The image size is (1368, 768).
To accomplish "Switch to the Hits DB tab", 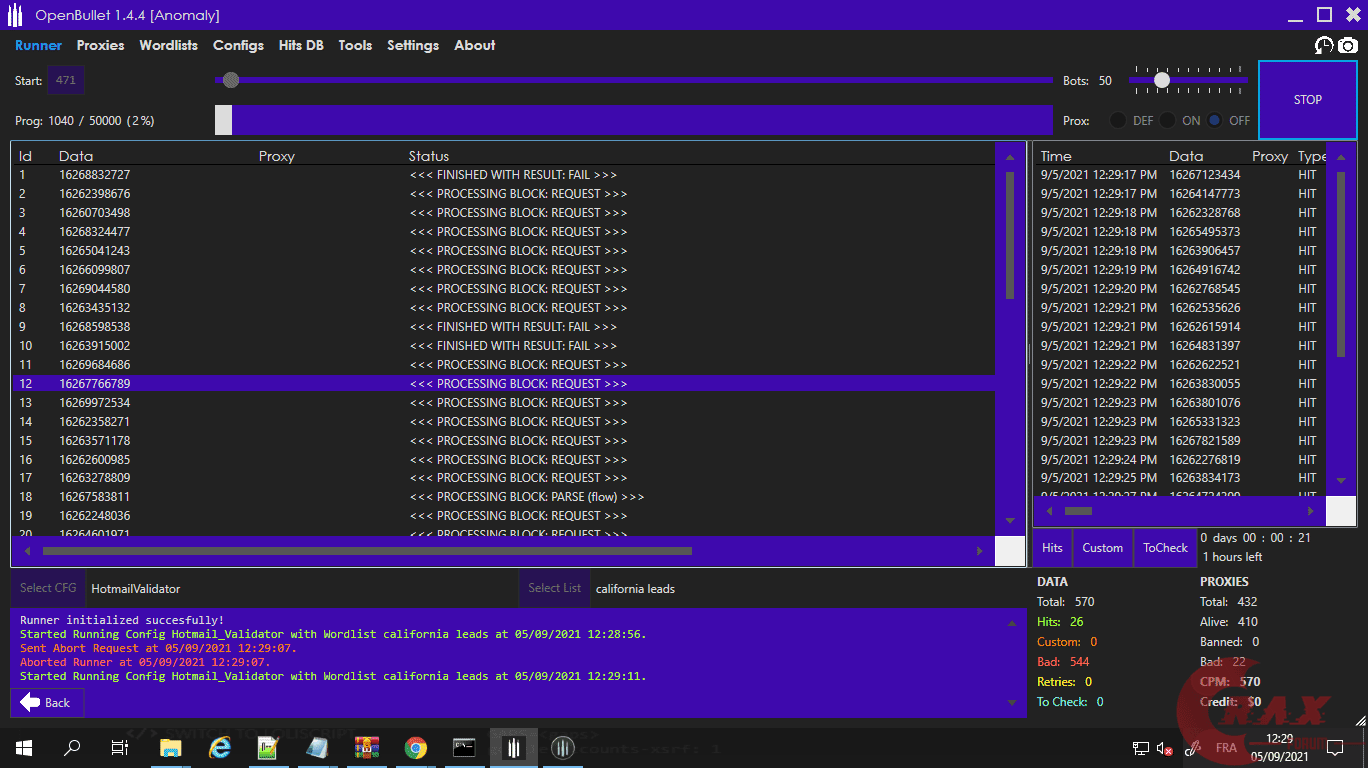I will [x=301, y=45].
